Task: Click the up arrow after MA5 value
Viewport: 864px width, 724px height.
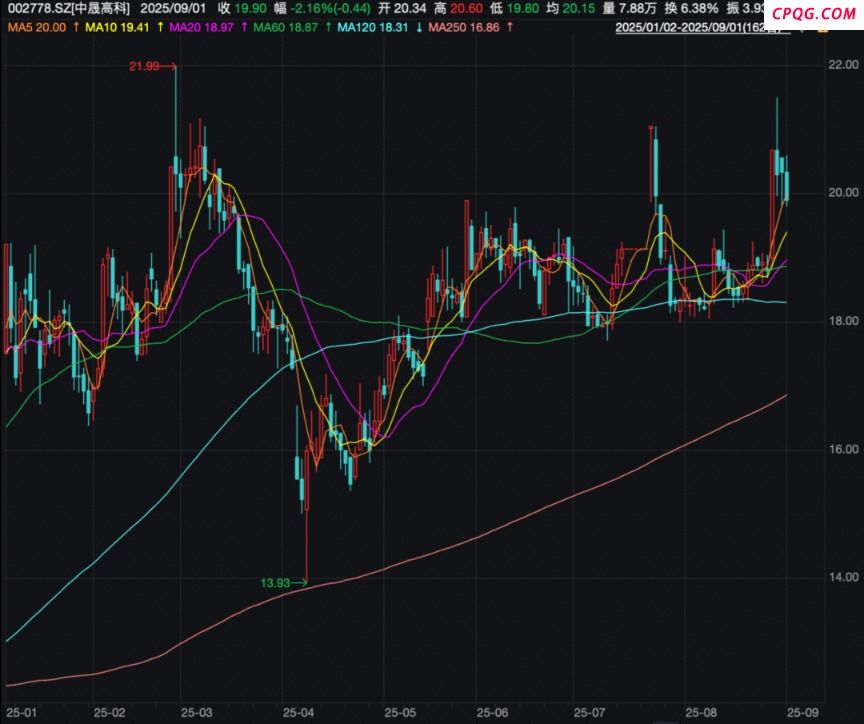Action: (76, 27)
